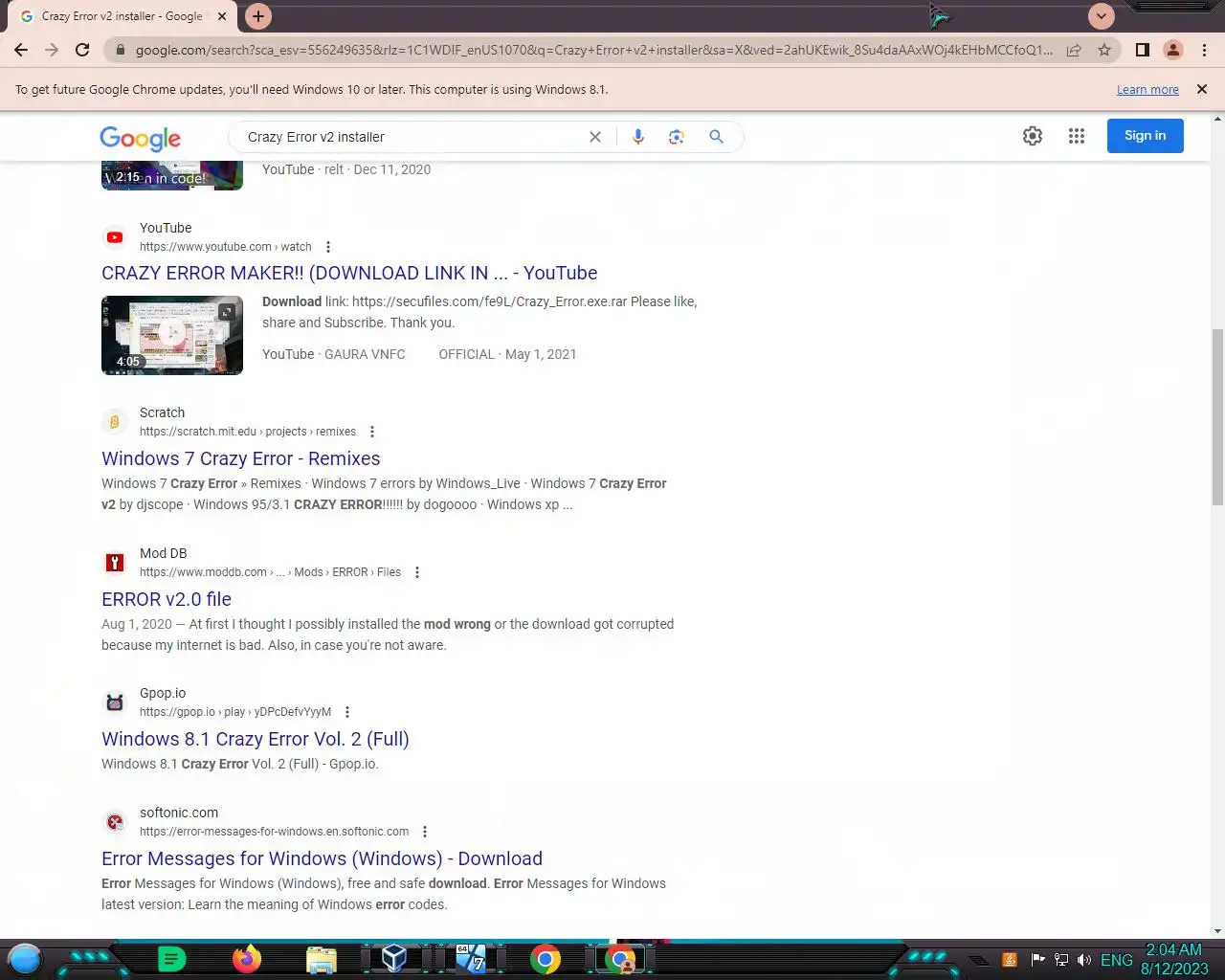Screen dimensions: 1225x980
Task: Open the 2:15 video thumbnail
Action: point(172,176)
